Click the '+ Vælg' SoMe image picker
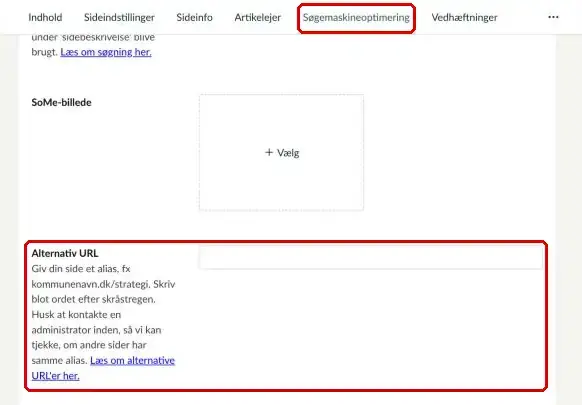Image resolution: width=582 pixels, height=405 pixels. (x=281, y=153)
